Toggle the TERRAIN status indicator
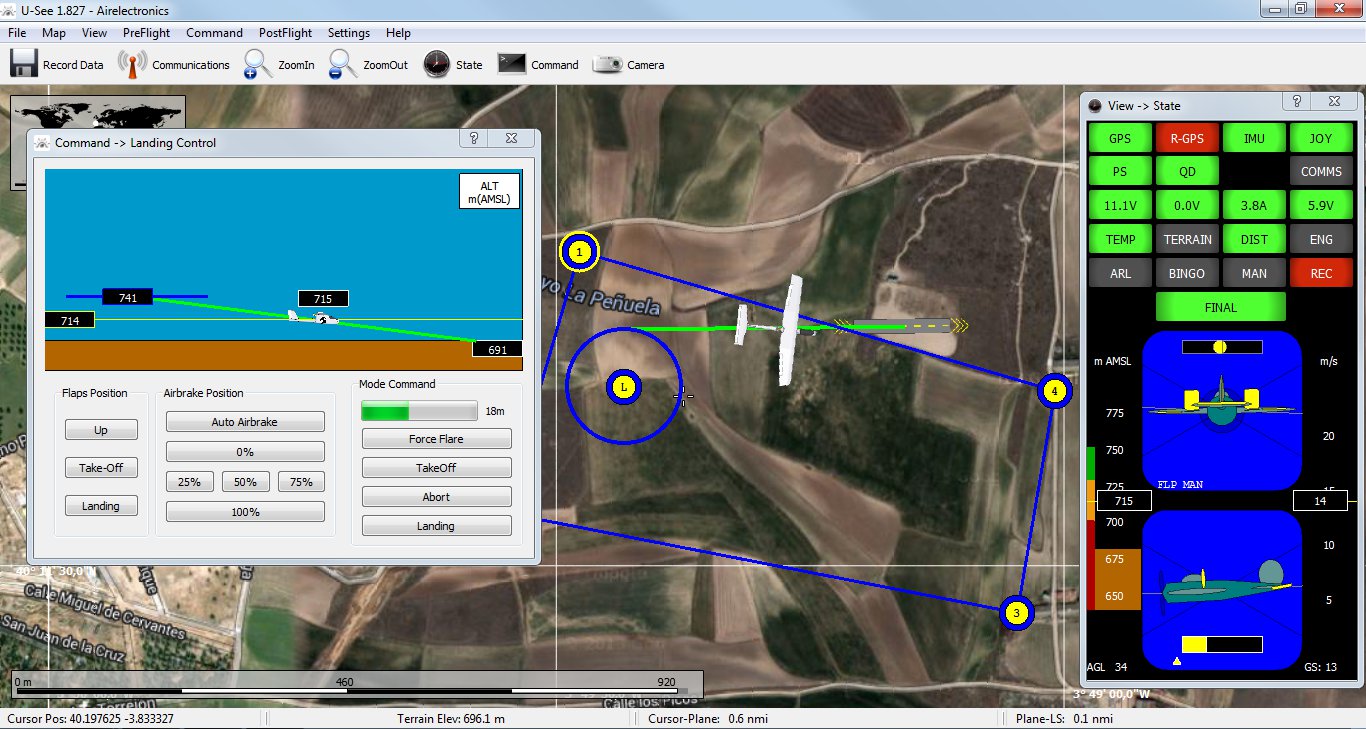 1187,239
